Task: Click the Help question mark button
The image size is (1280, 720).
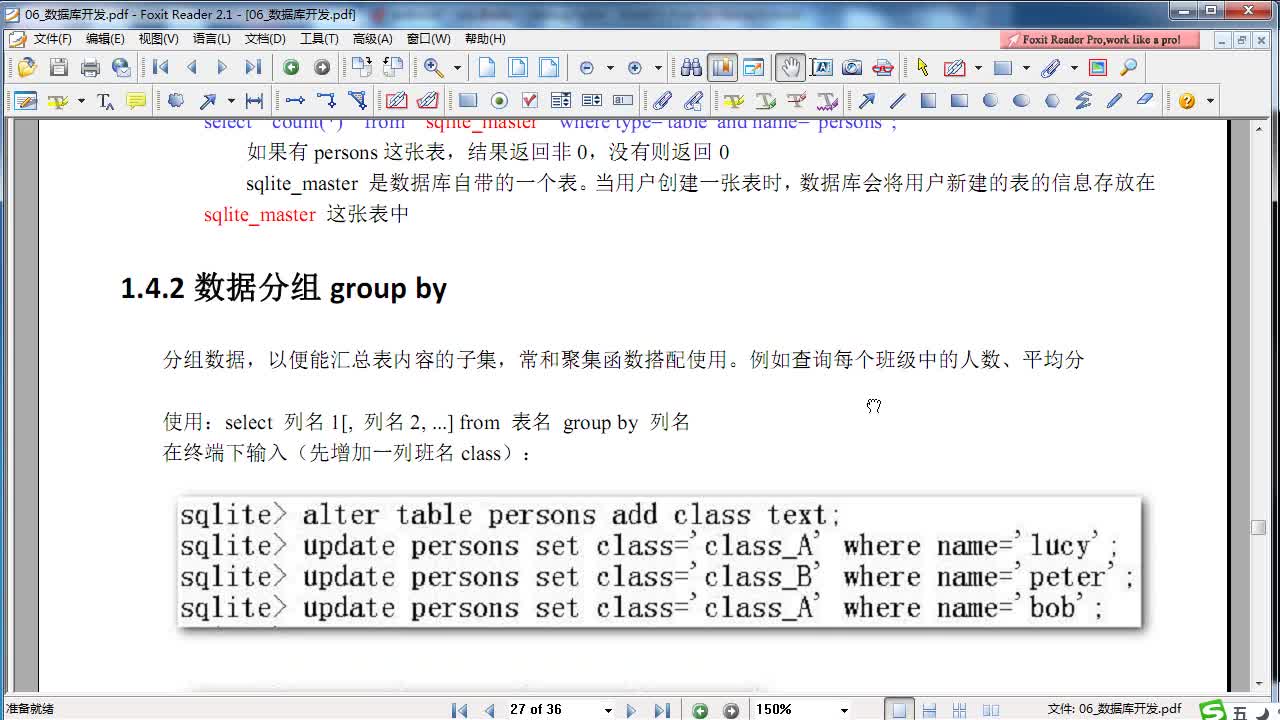Action: tap(1187, 101)
